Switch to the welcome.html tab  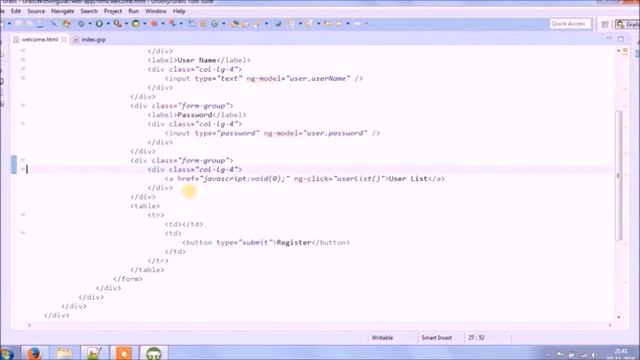40,40
